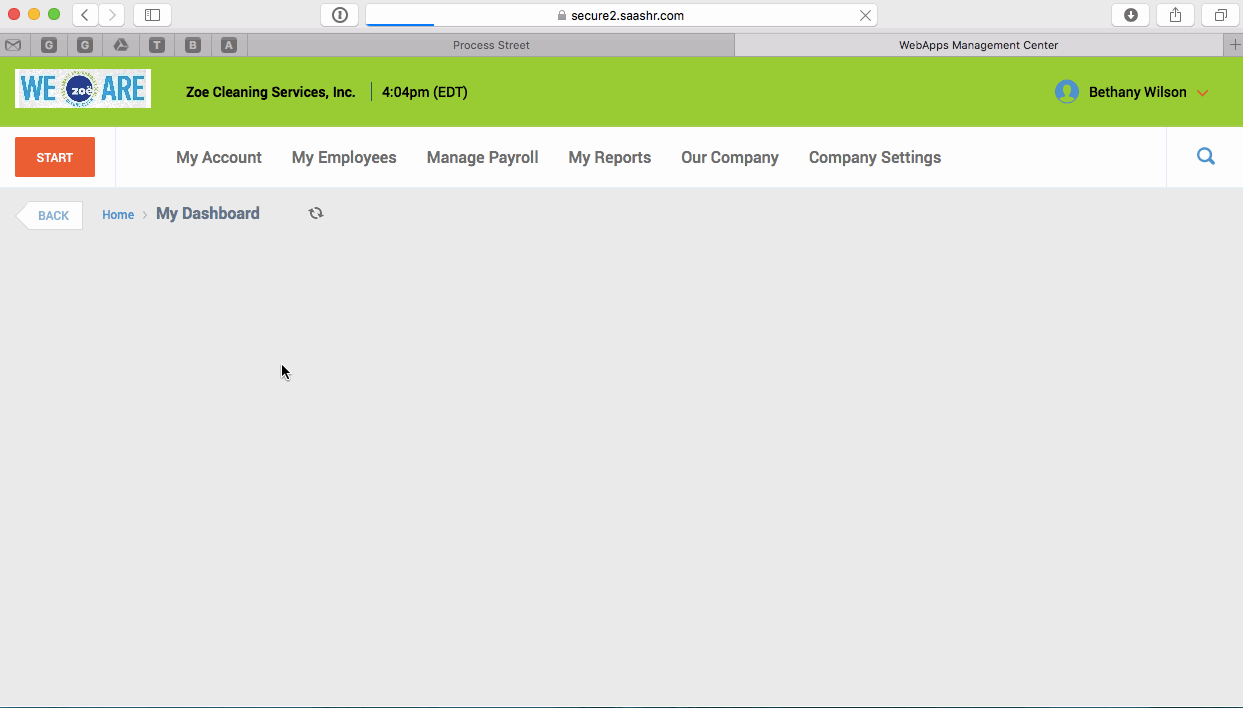The width and height of the screenshot is (1243, 708).
Task: Show all open tabs overview
Action: (x=1219, y=14)
